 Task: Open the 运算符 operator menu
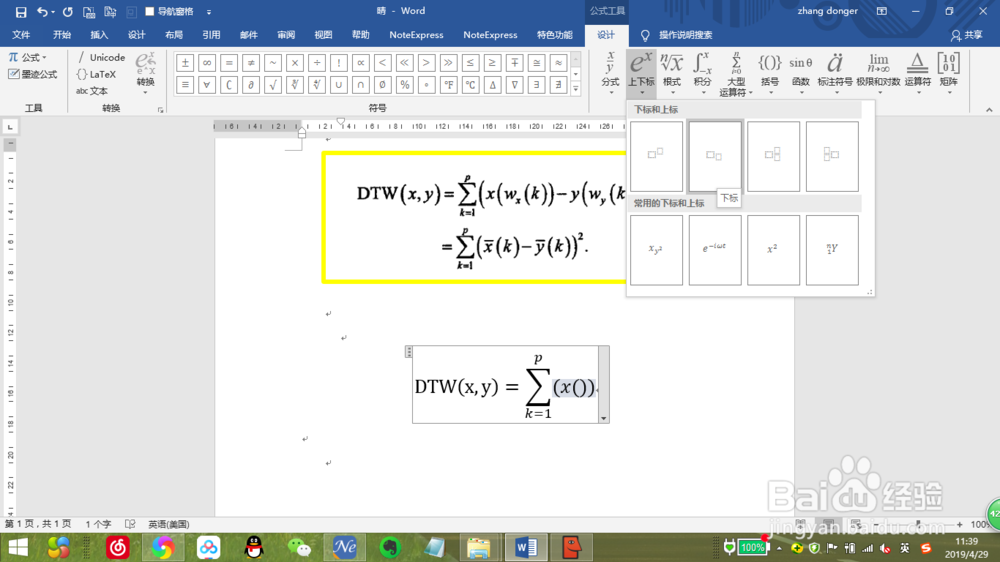coord(918,73)
